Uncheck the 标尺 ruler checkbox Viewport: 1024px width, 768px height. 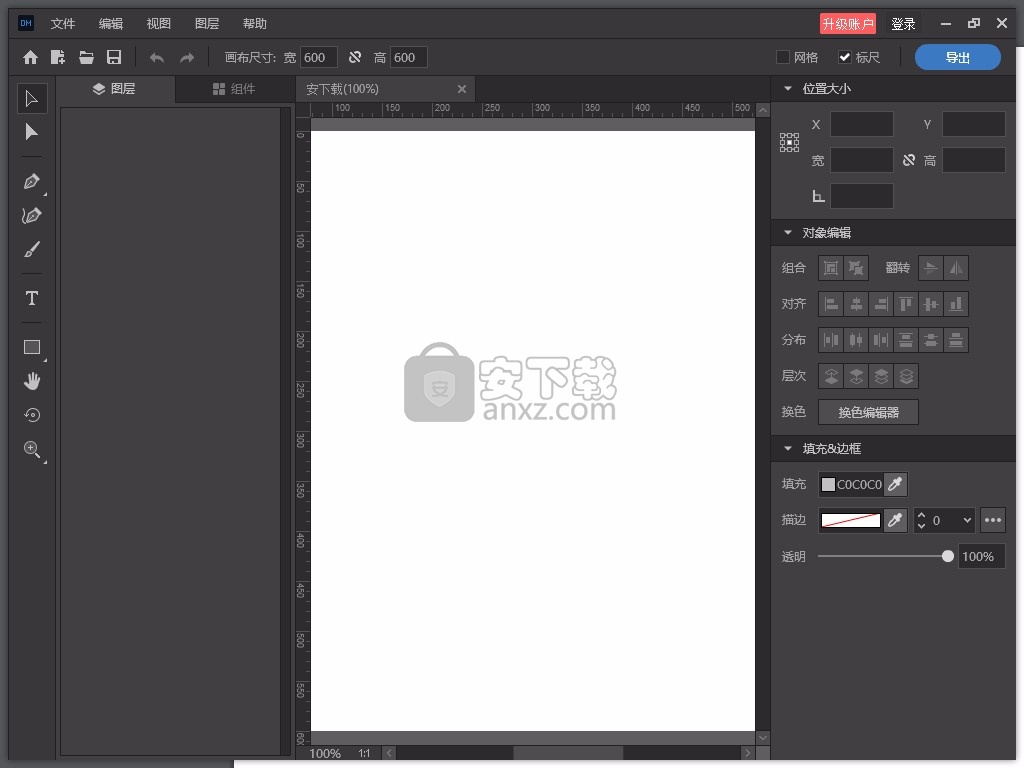844,57
